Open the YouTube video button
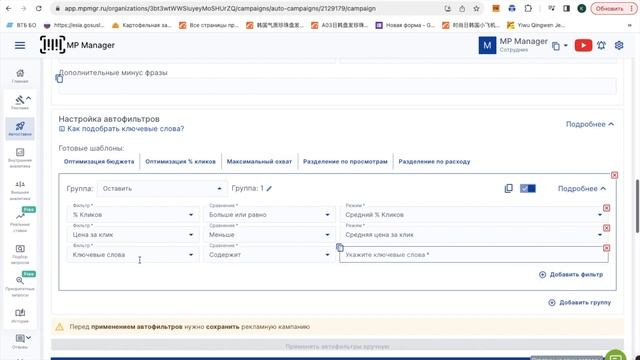The image size is (640, 360). coord(583,45)
